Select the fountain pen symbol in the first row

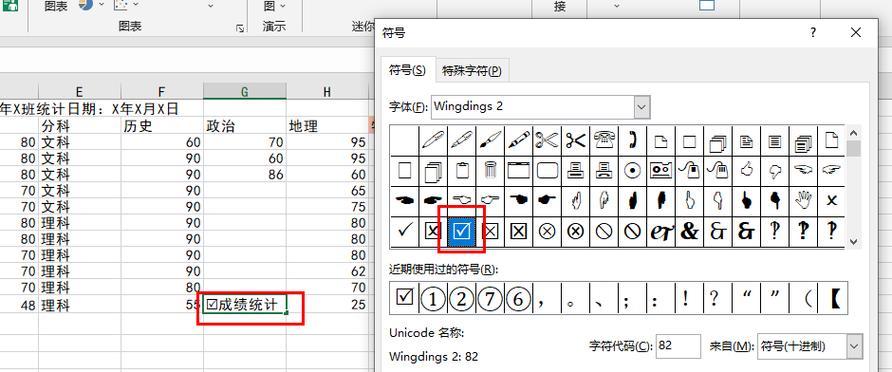[x=461, y=140]
